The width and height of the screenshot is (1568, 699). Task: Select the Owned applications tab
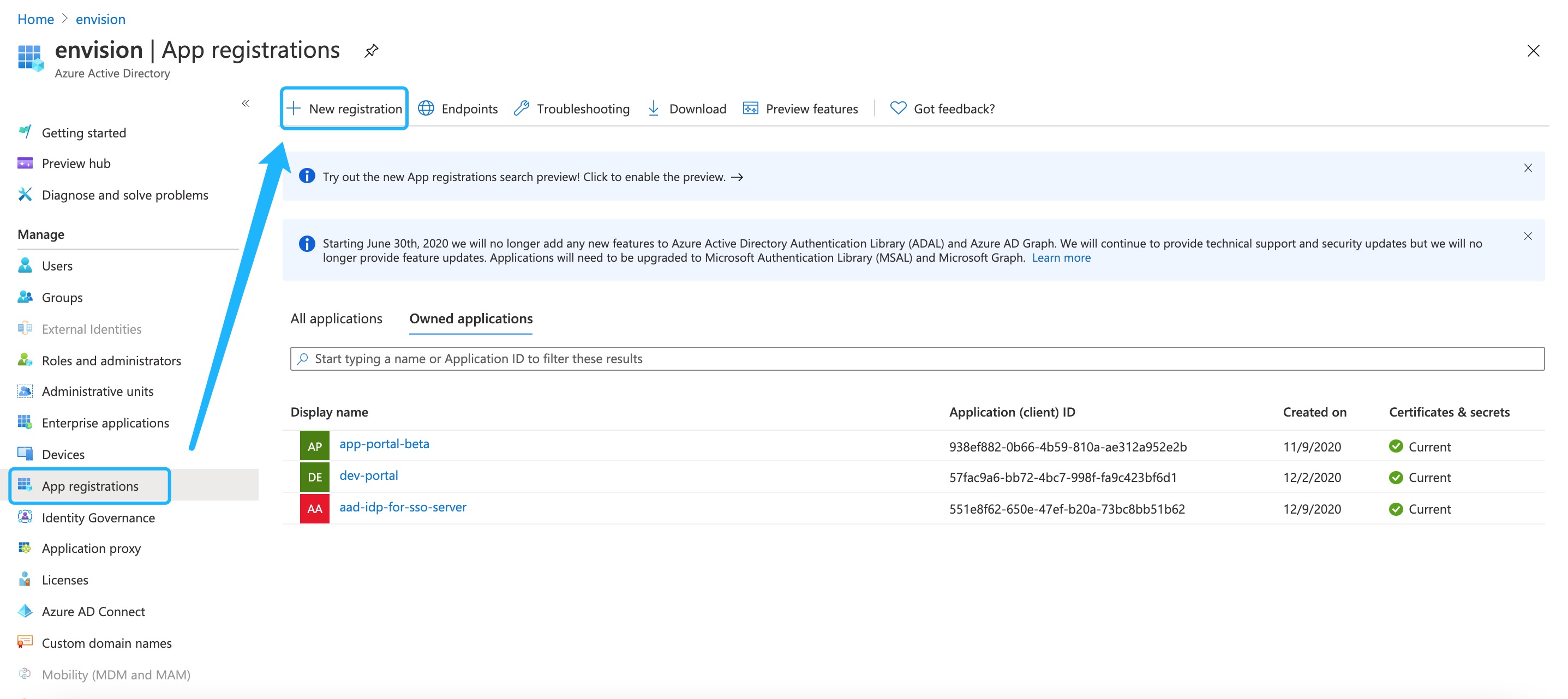(x=470, y=319)
